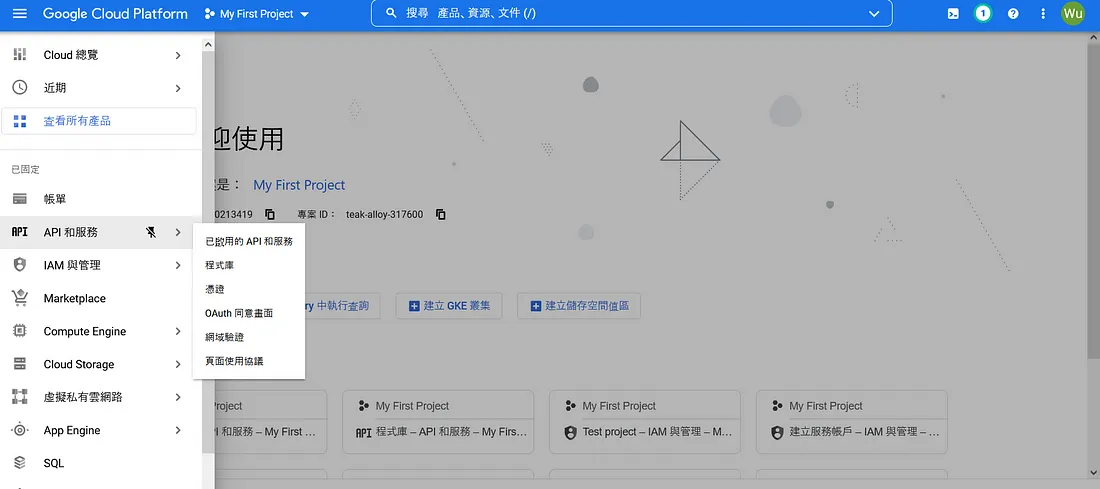Screen dimensions: 1100x489
Task: Open the 建立服務帳戶 recent card
Action: (852, 421)
